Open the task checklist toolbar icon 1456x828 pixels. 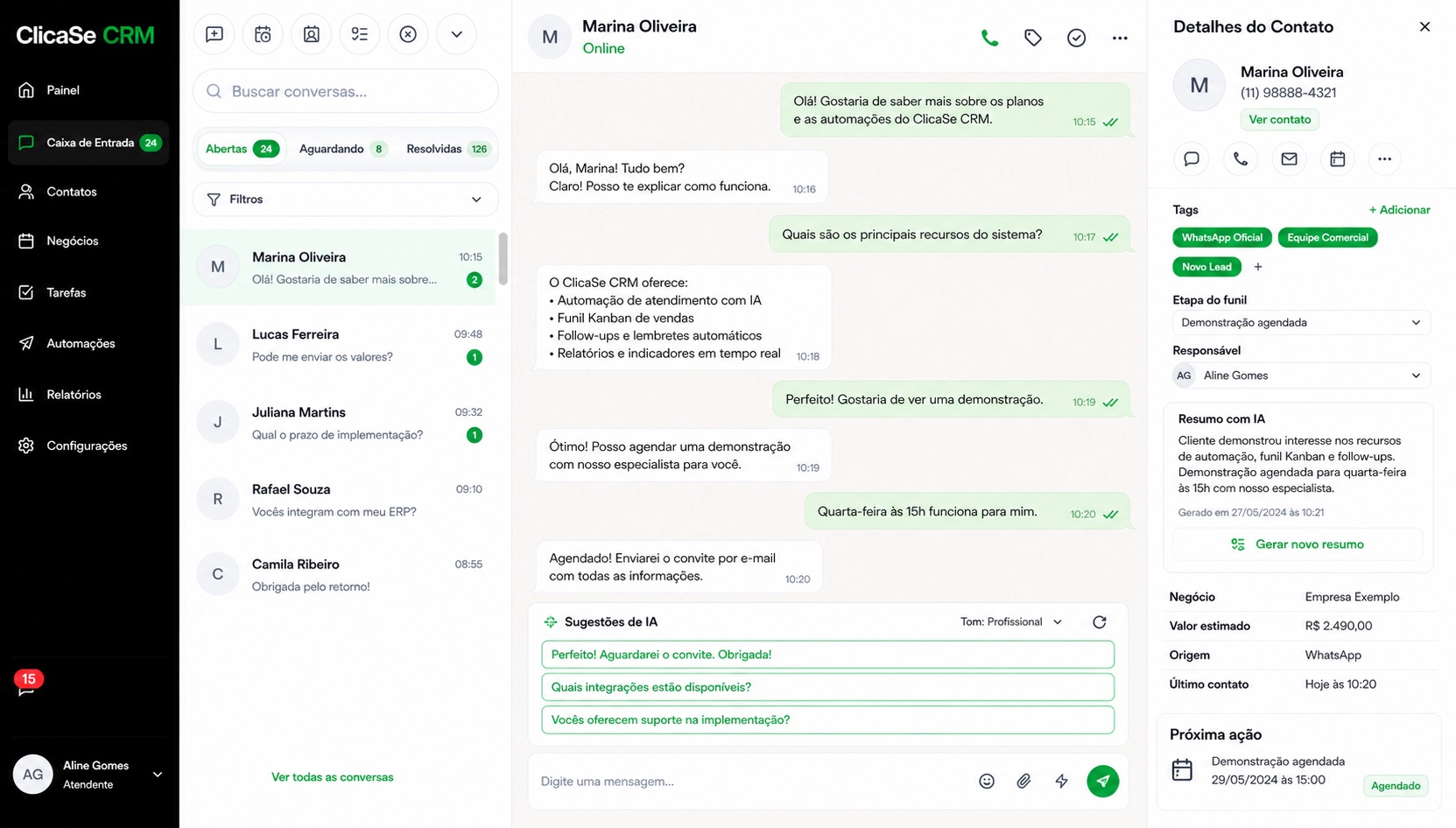(x=359, y=34)
